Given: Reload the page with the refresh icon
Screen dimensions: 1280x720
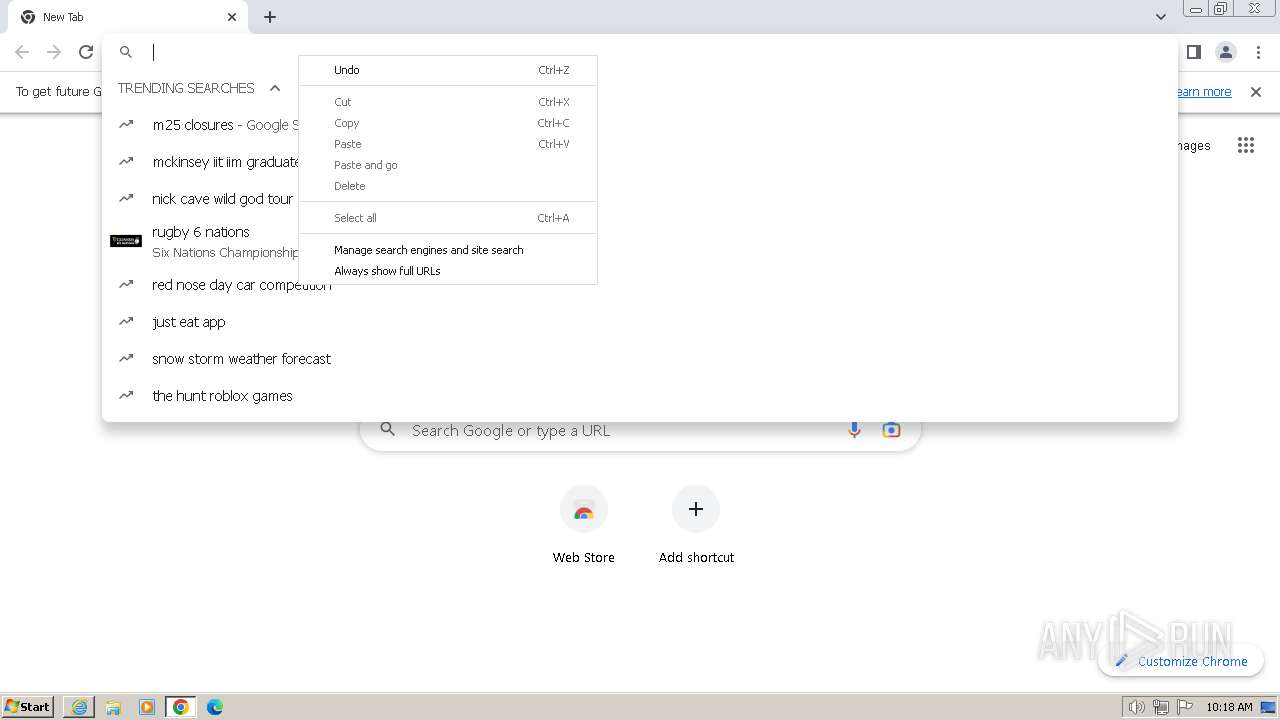Looking at the screenshot, I should click(86, 52).
